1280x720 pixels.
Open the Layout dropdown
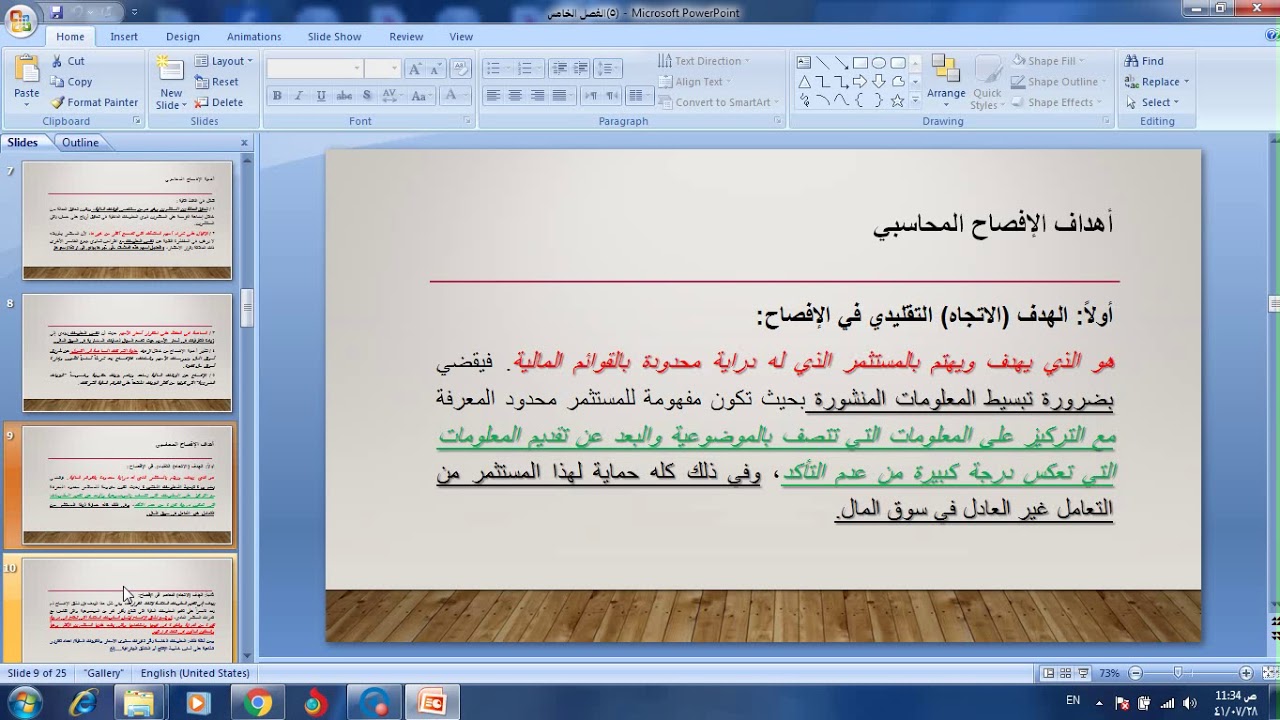[224, 61]
